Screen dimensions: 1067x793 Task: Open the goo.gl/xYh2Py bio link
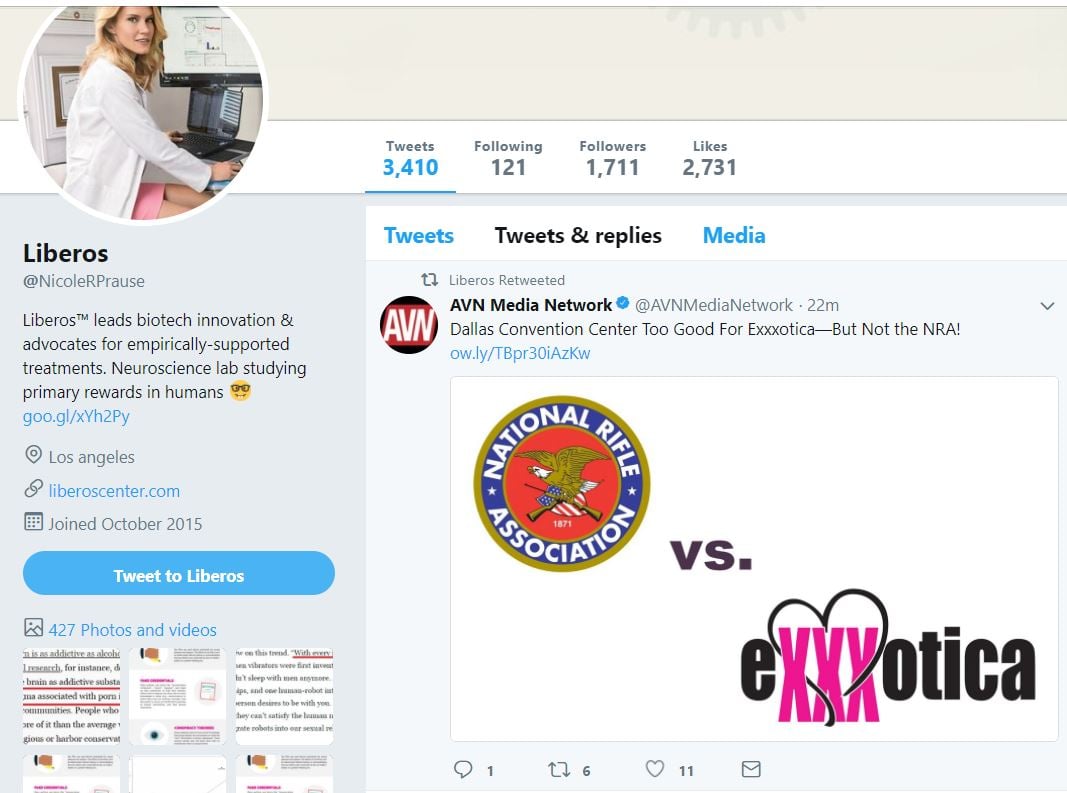pyautogui.click(x=76, y=416)
